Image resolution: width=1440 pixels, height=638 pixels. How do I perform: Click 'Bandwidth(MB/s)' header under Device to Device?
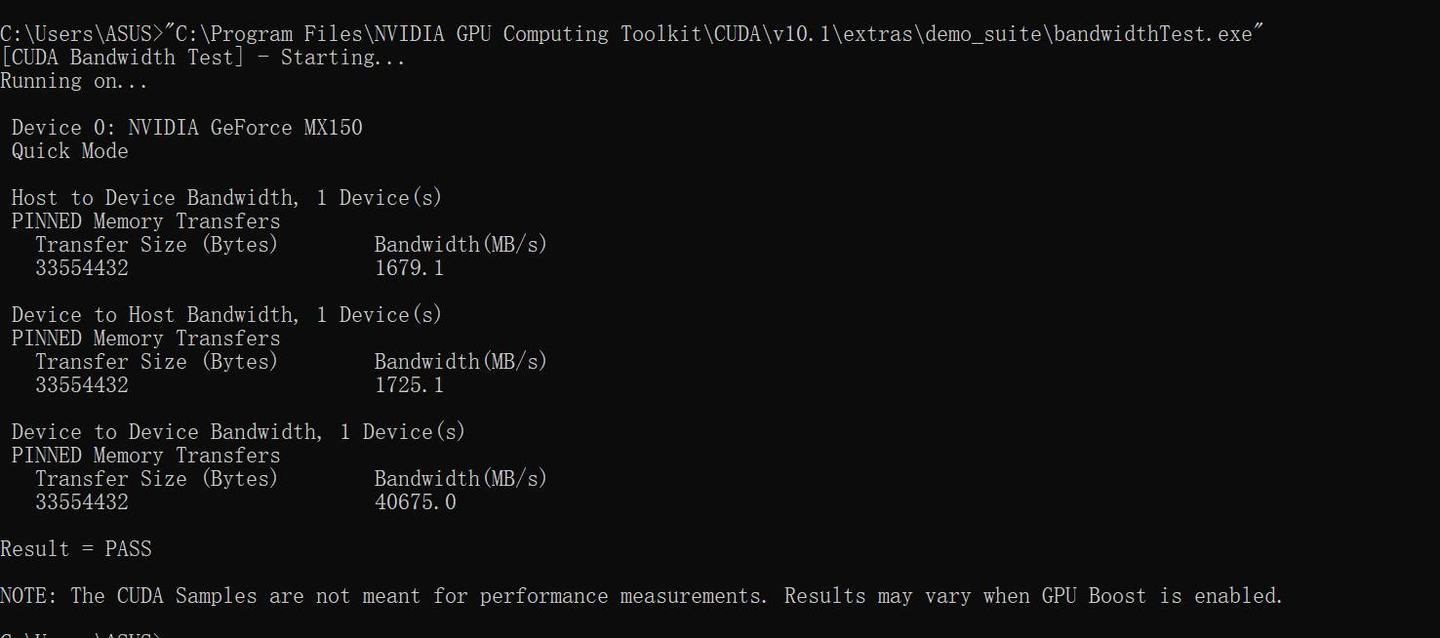[461, 479]
